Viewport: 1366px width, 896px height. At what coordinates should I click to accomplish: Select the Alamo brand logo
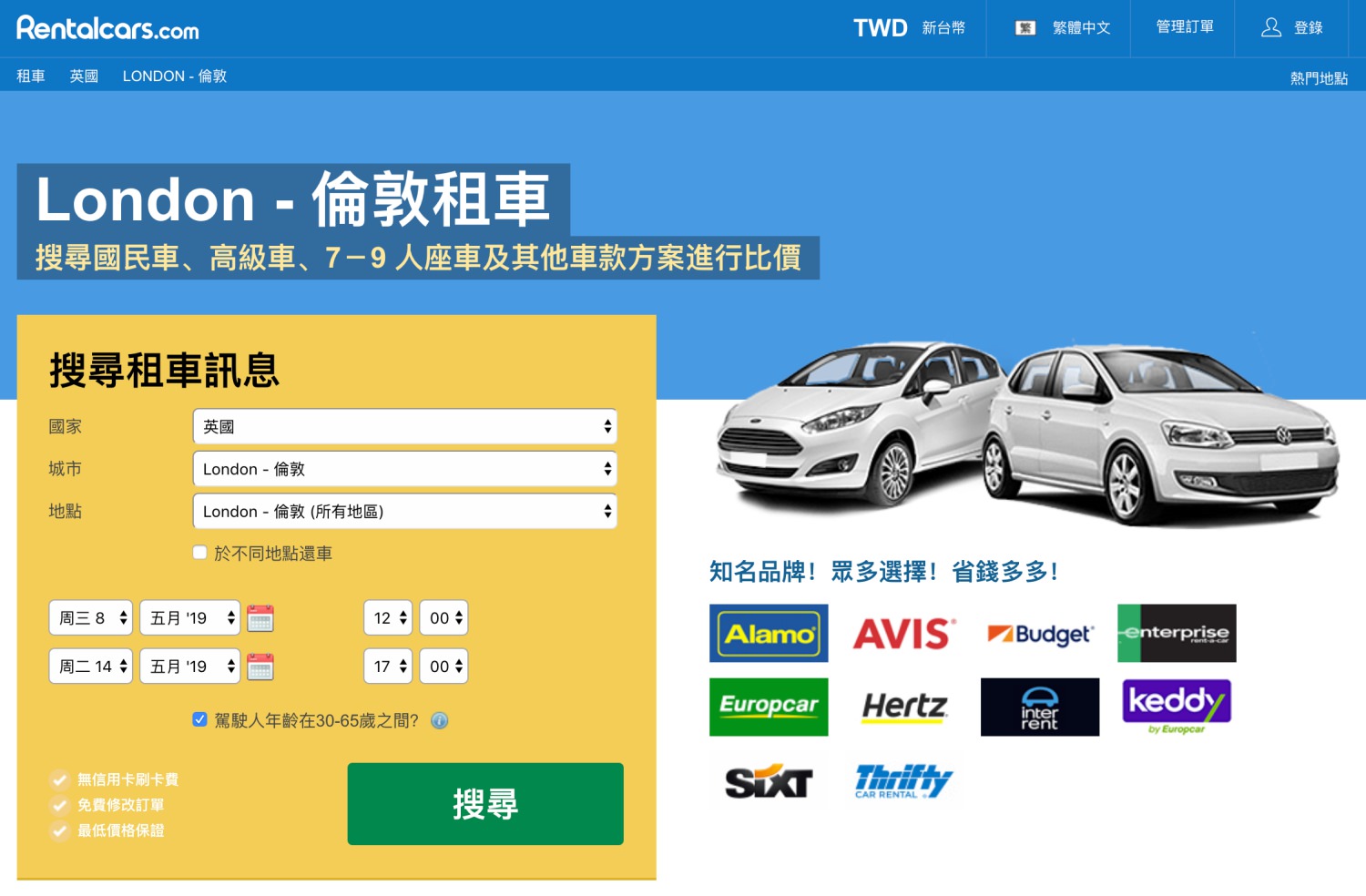[x=769, y=633]
